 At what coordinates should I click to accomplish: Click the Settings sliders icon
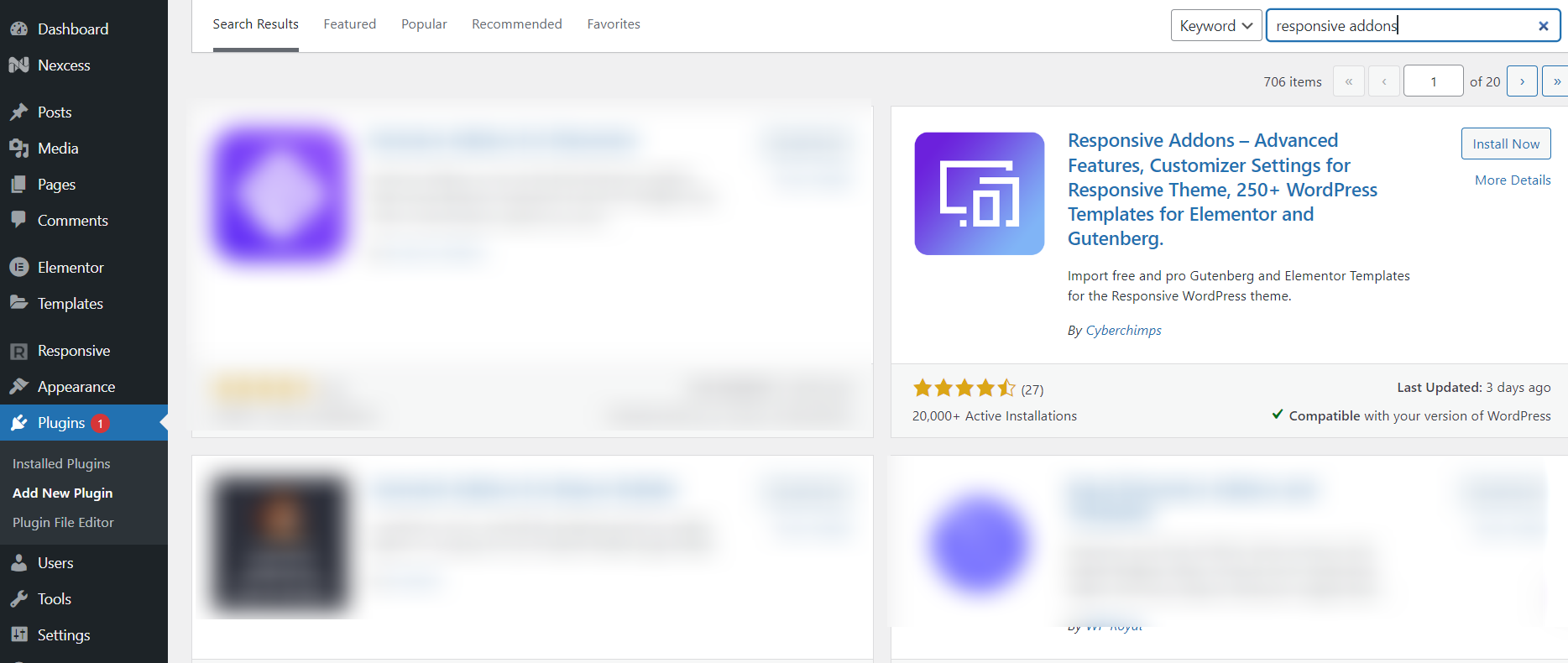18,634
